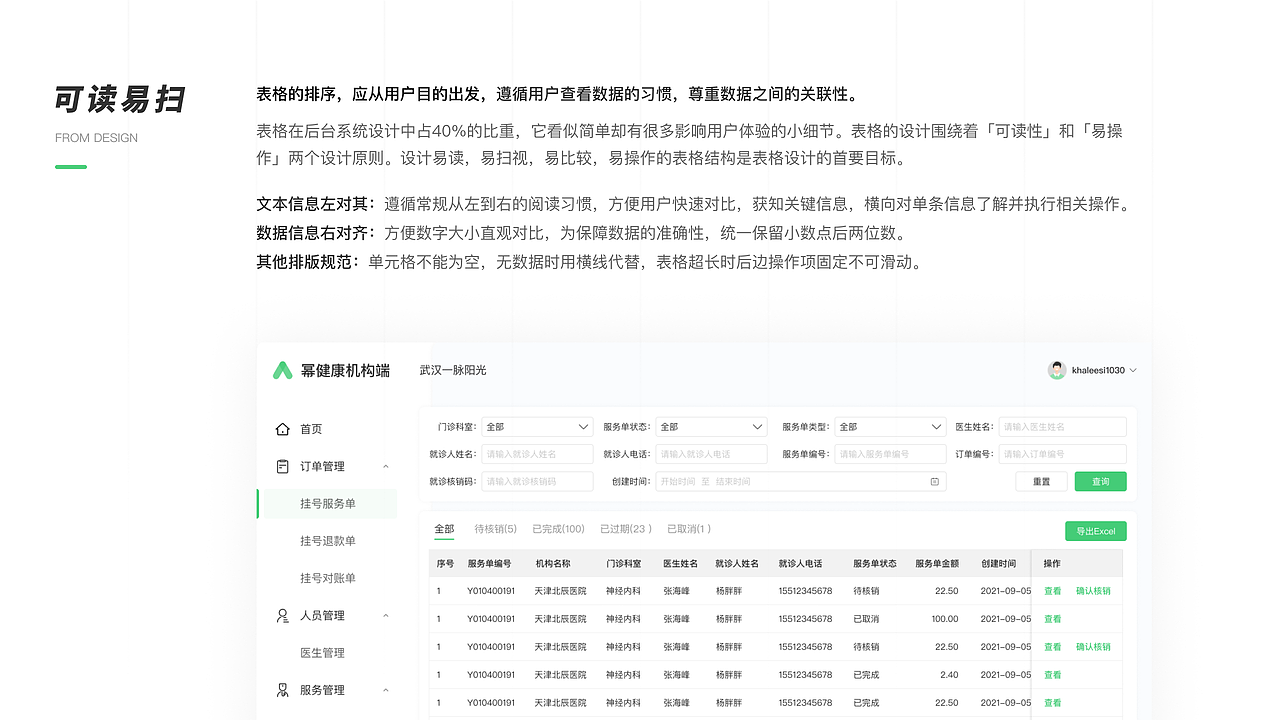Click the 操作 column header

pyautogui.click(x=1052, y=564)
